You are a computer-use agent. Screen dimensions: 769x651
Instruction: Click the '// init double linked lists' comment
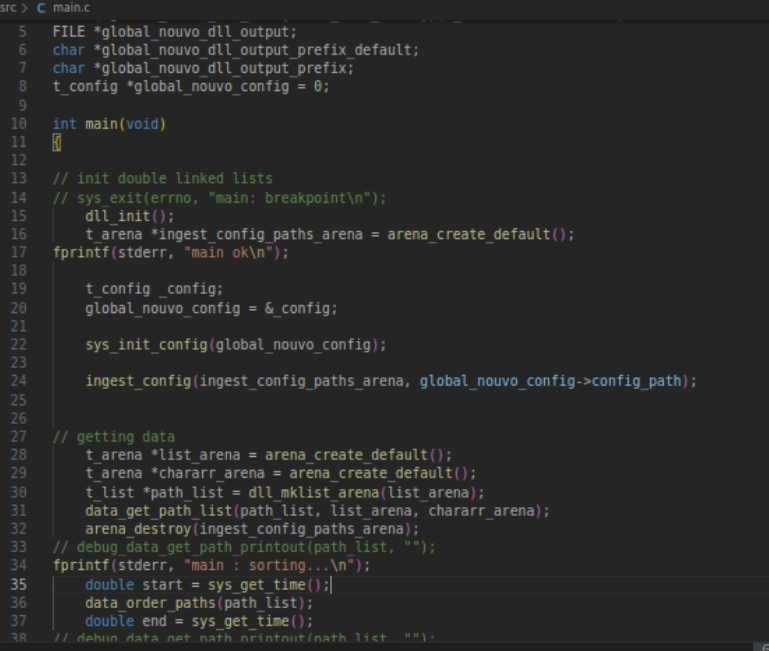(x=162, y=179)
